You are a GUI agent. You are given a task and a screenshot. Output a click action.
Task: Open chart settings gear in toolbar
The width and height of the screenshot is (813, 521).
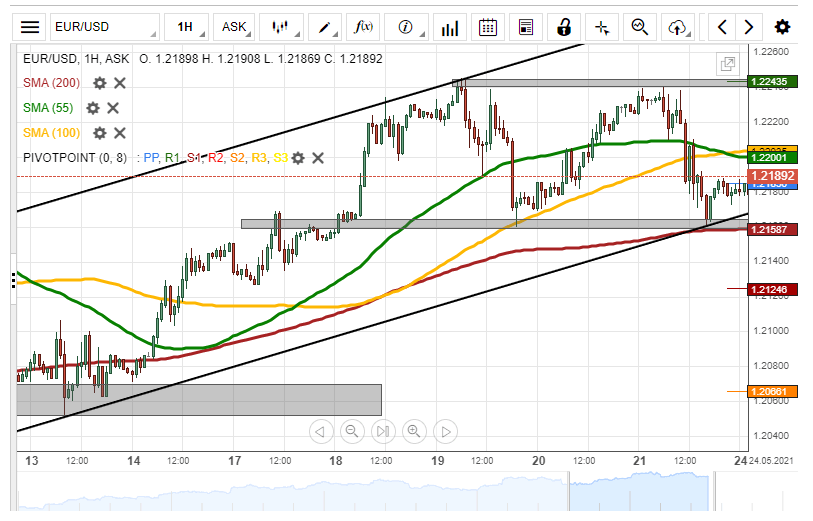(x=782, y=27)
